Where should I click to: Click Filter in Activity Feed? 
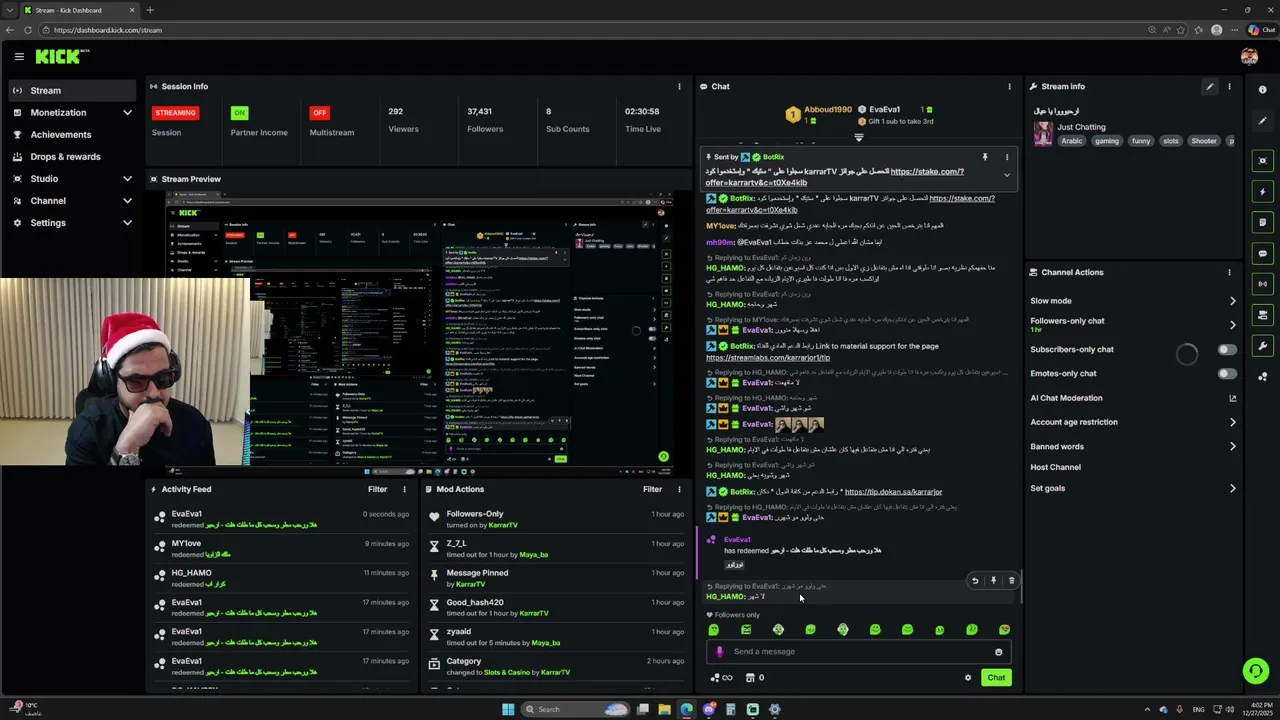(x=377, y=489)
